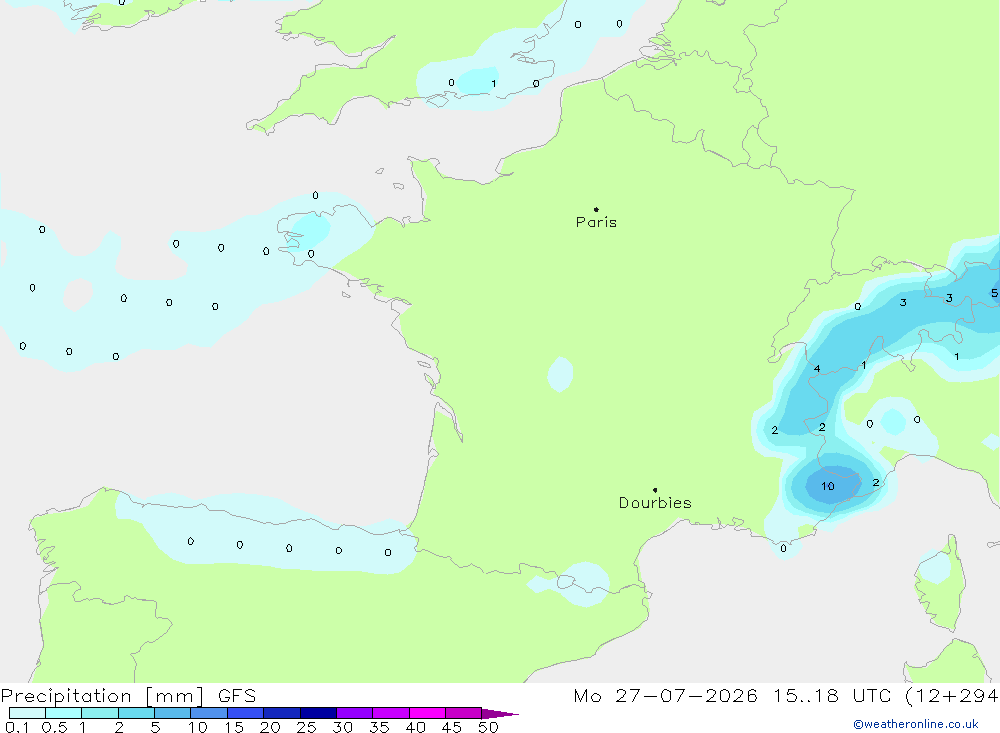Click the legend scale label '0.1'
This screenshot has width=1000, height=733.
click(x=17, y=727)
